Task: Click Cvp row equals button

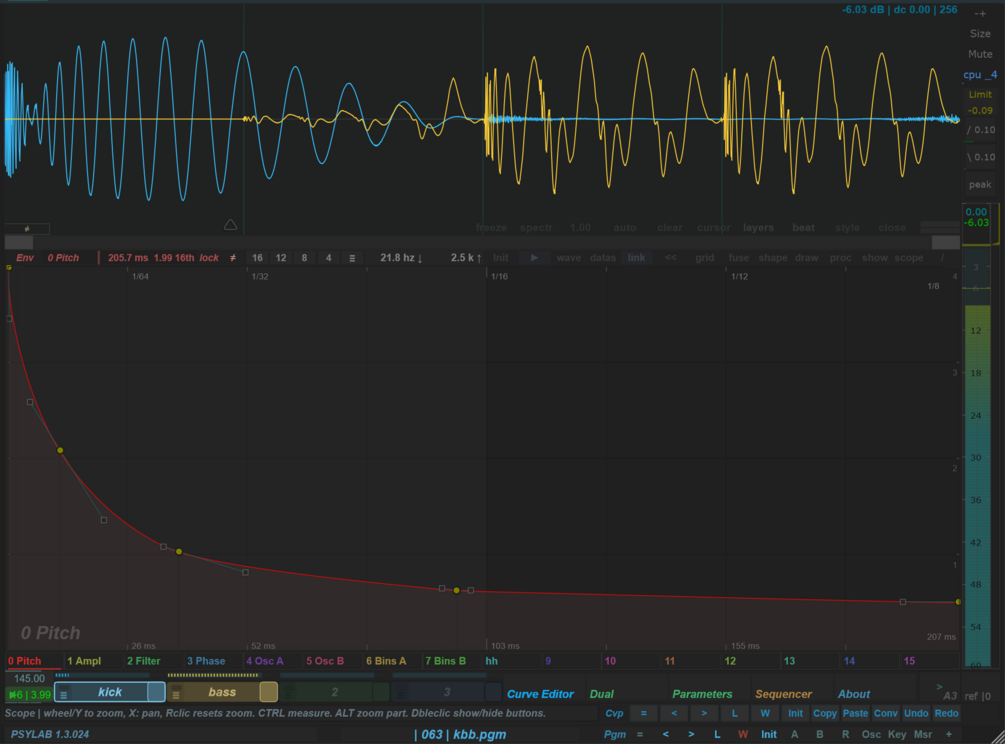Action: coord(644,713)
